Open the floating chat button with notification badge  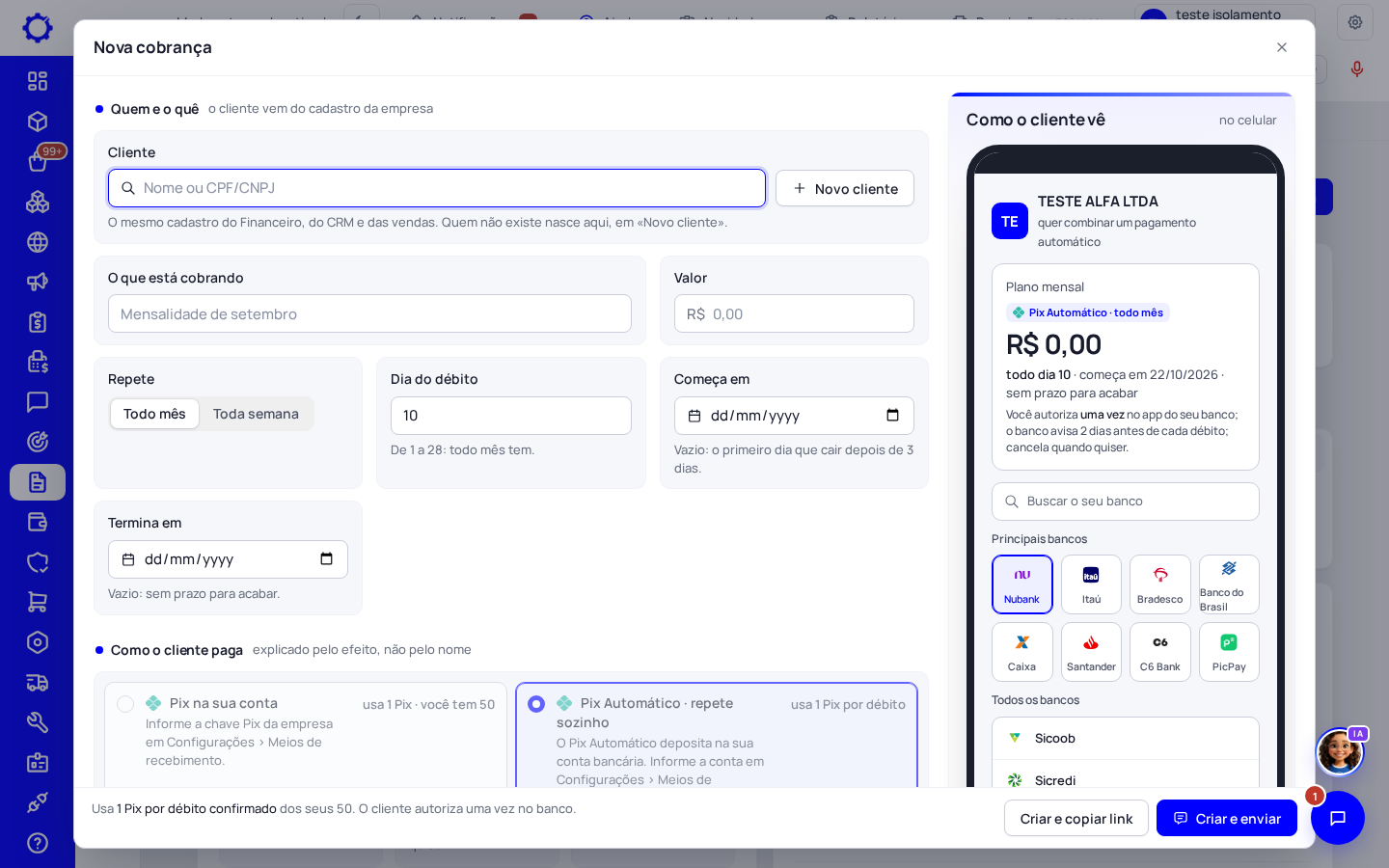[x=1338, y=818]
